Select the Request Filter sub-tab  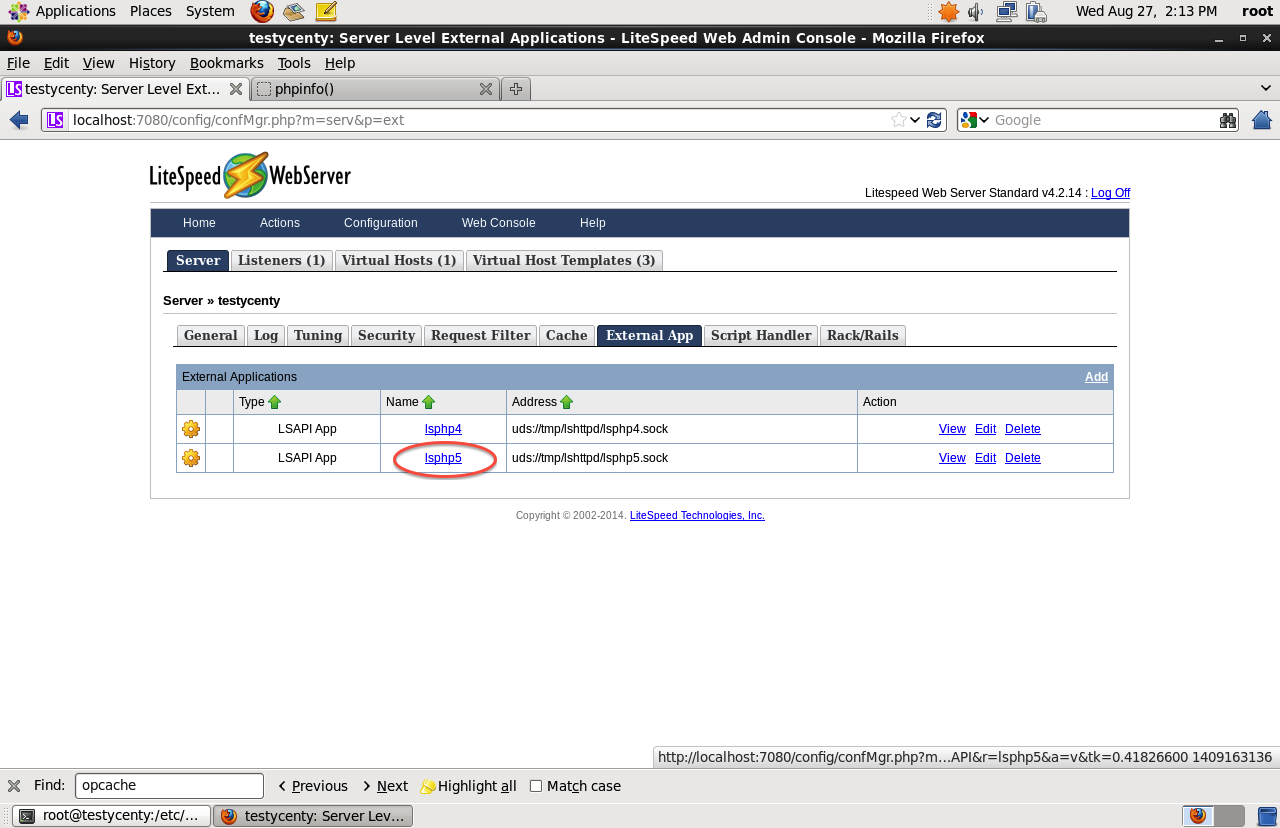[481, 335]
